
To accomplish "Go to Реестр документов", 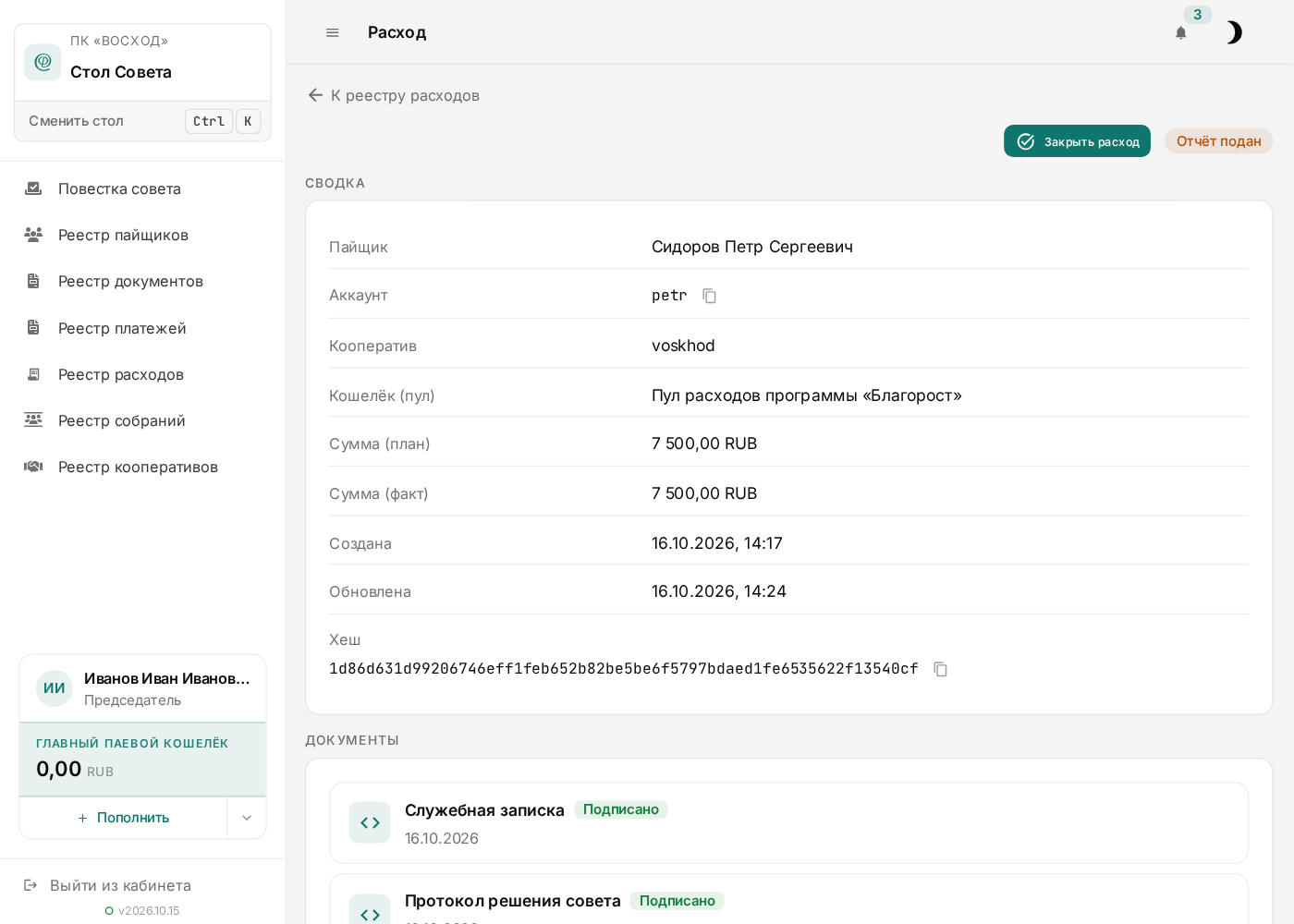I will coord(130,281).
